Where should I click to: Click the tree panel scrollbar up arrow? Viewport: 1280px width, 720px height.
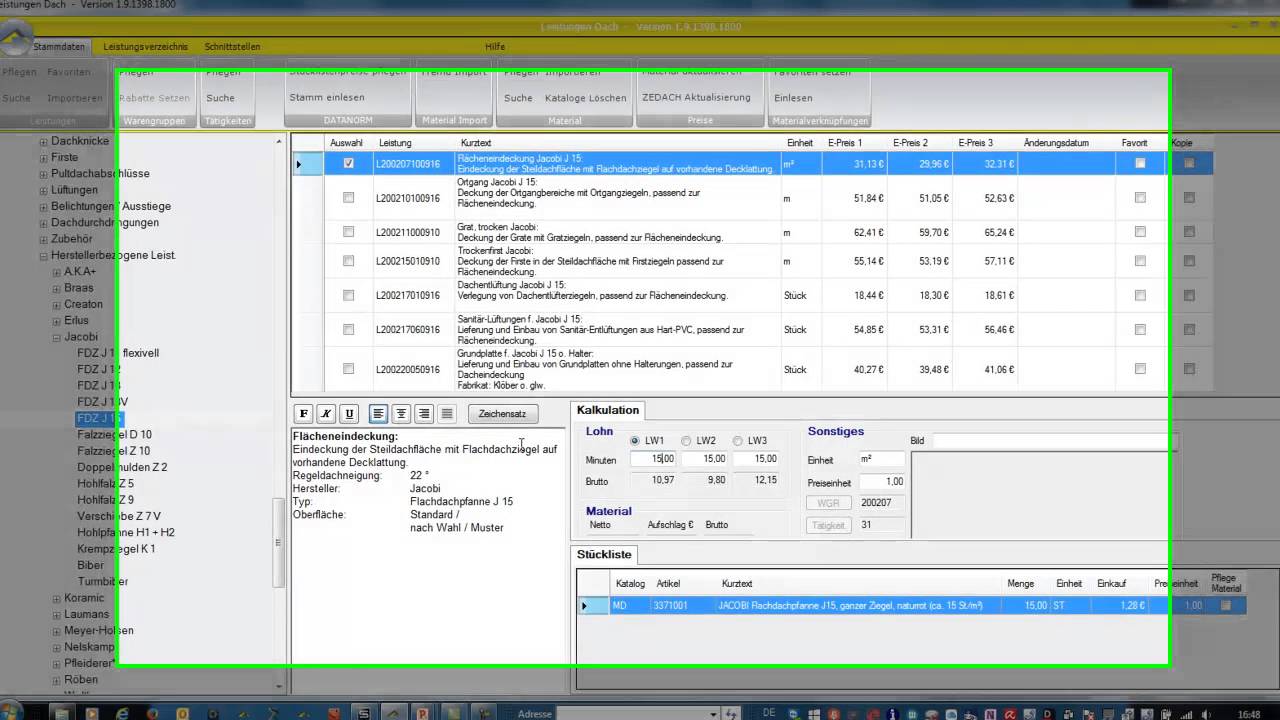[x=279, y=142]
